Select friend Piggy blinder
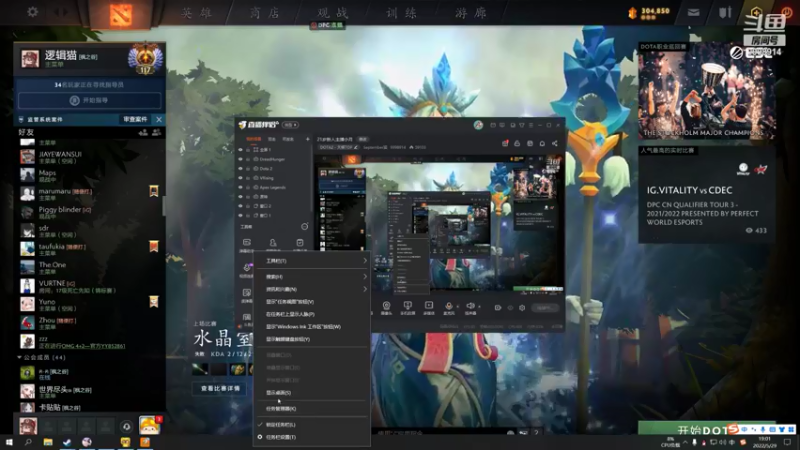Image resolution: width=800 pixels, height=450 pixels. (87, 212)
